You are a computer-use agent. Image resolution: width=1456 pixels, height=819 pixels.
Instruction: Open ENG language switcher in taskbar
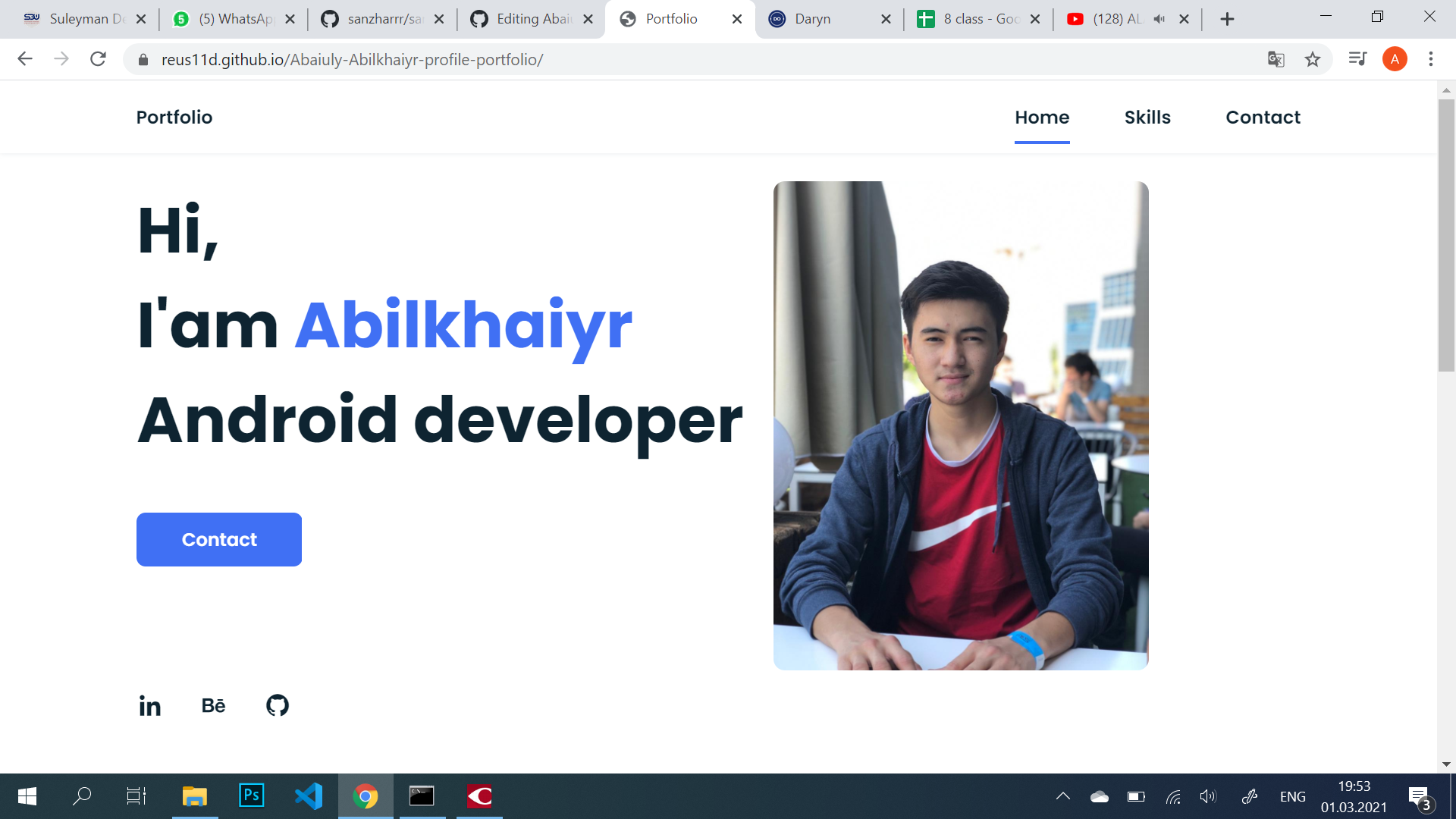pos(1292,796)
